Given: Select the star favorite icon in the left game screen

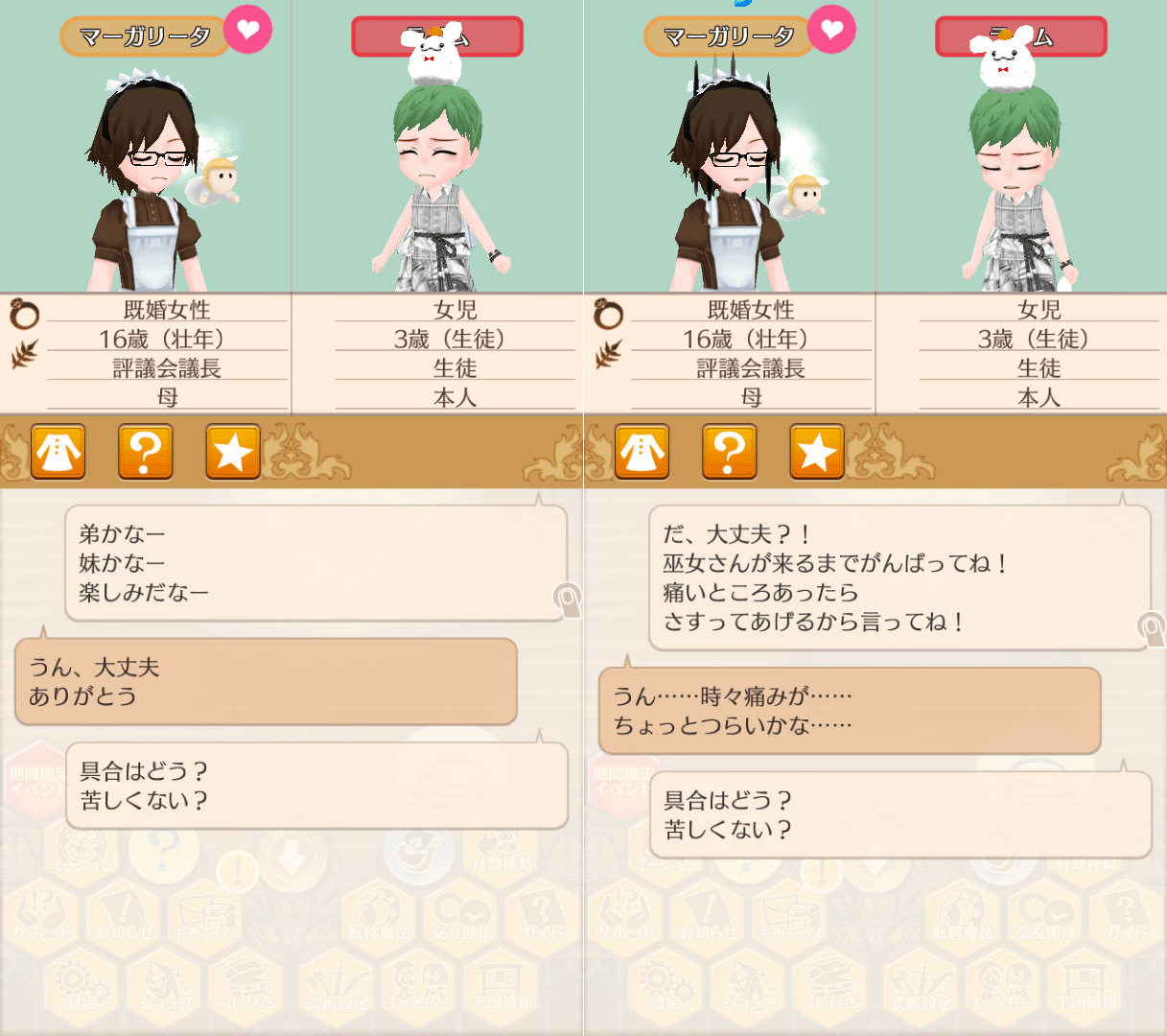Looking at the screenshot, I should tap(233, 451).
